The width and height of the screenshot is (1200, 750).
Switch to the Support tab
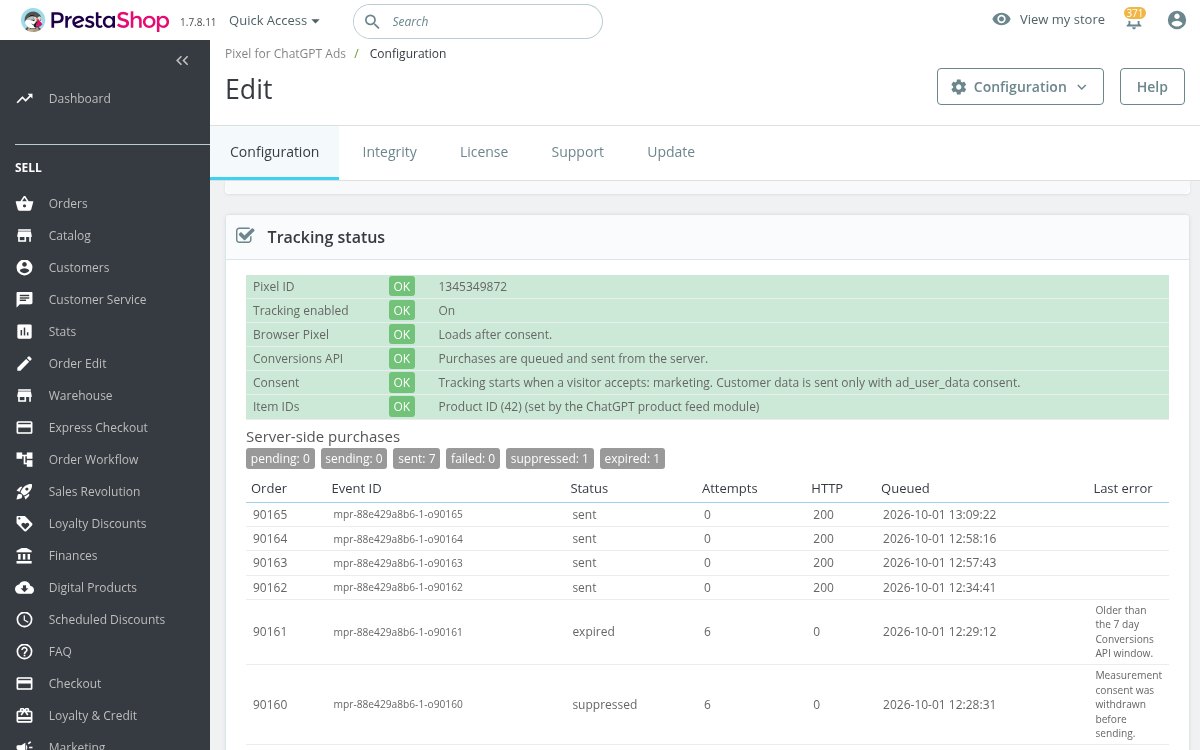coord(577,152)
